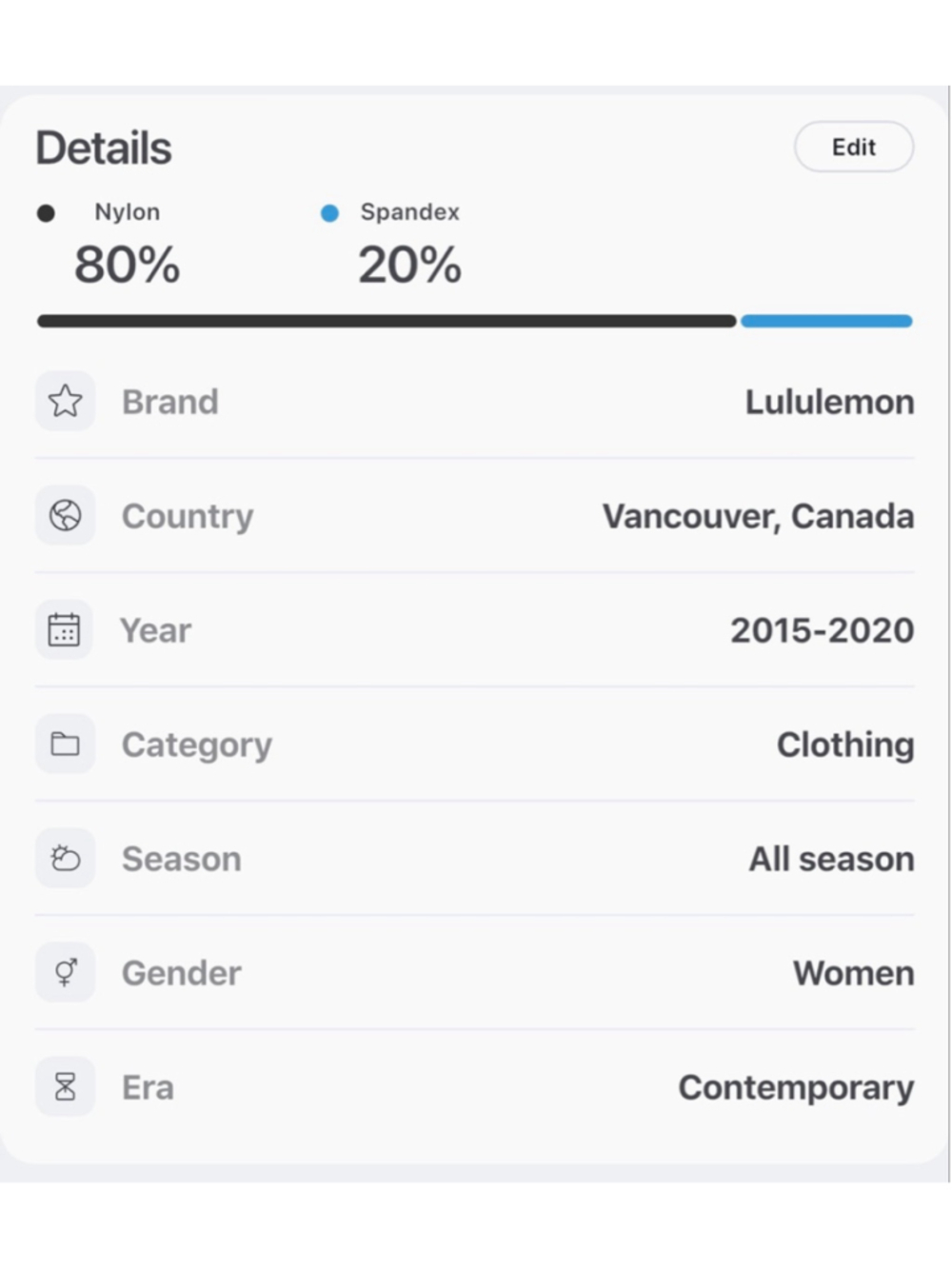Select the All season value
This screenshot has height=1269, width=952.
tap(831, 859)
